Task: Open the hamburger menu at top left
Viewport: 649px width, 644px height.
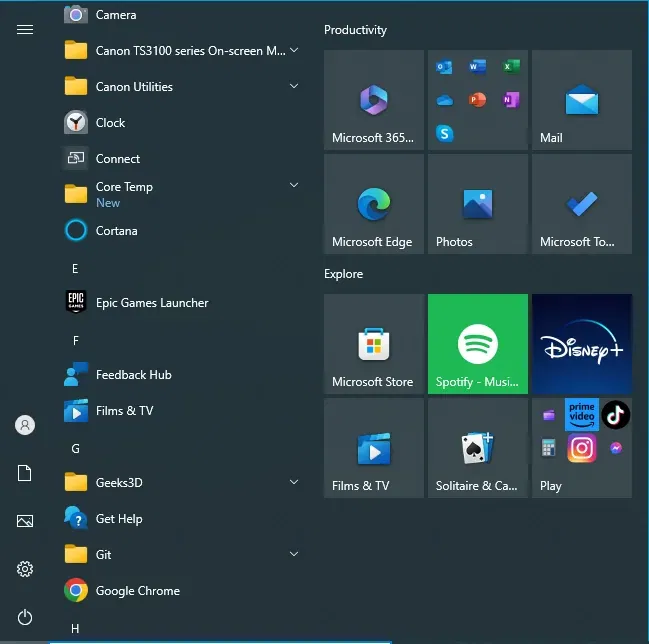Action: tap(25, 30)
